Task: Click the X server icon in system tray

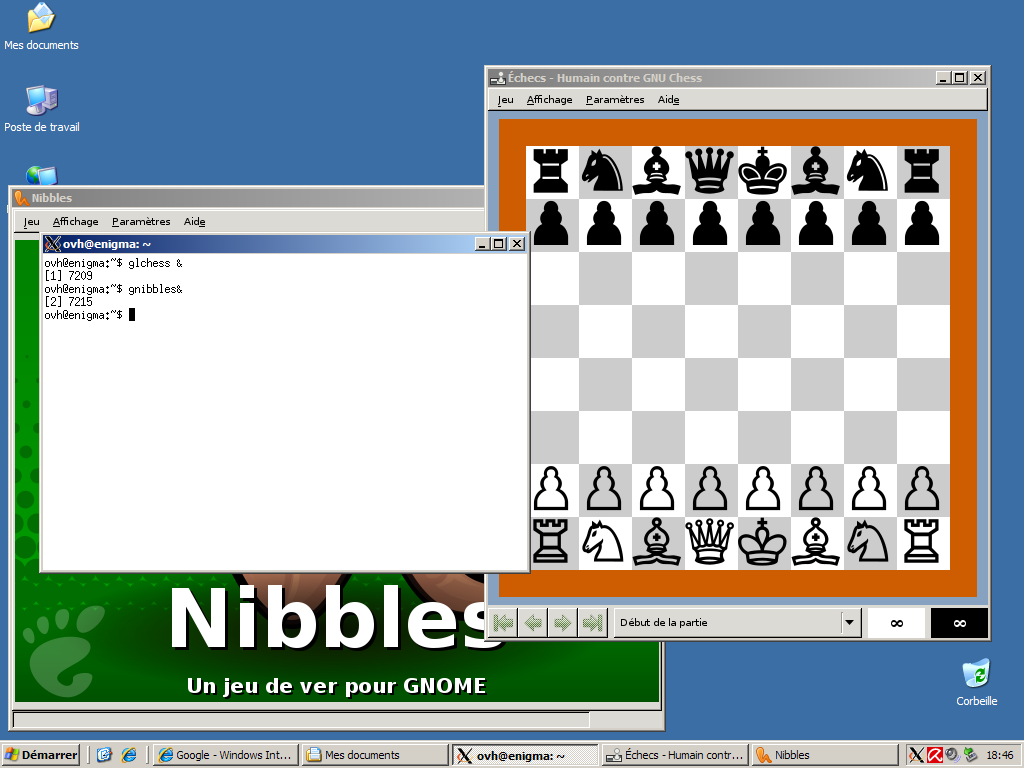Action: click(916, 755)
